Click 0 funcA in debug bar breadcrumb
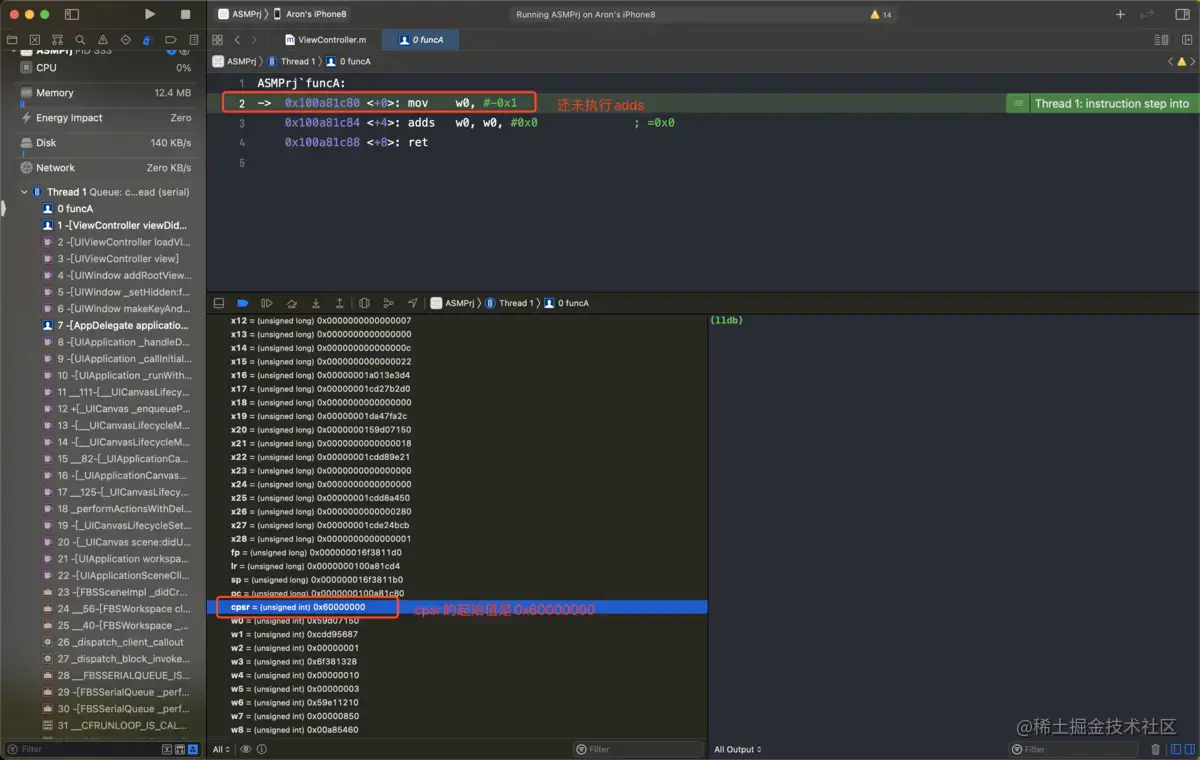Screen dimensions: 1200x760 pyautogui.click(x=567, y=303)
